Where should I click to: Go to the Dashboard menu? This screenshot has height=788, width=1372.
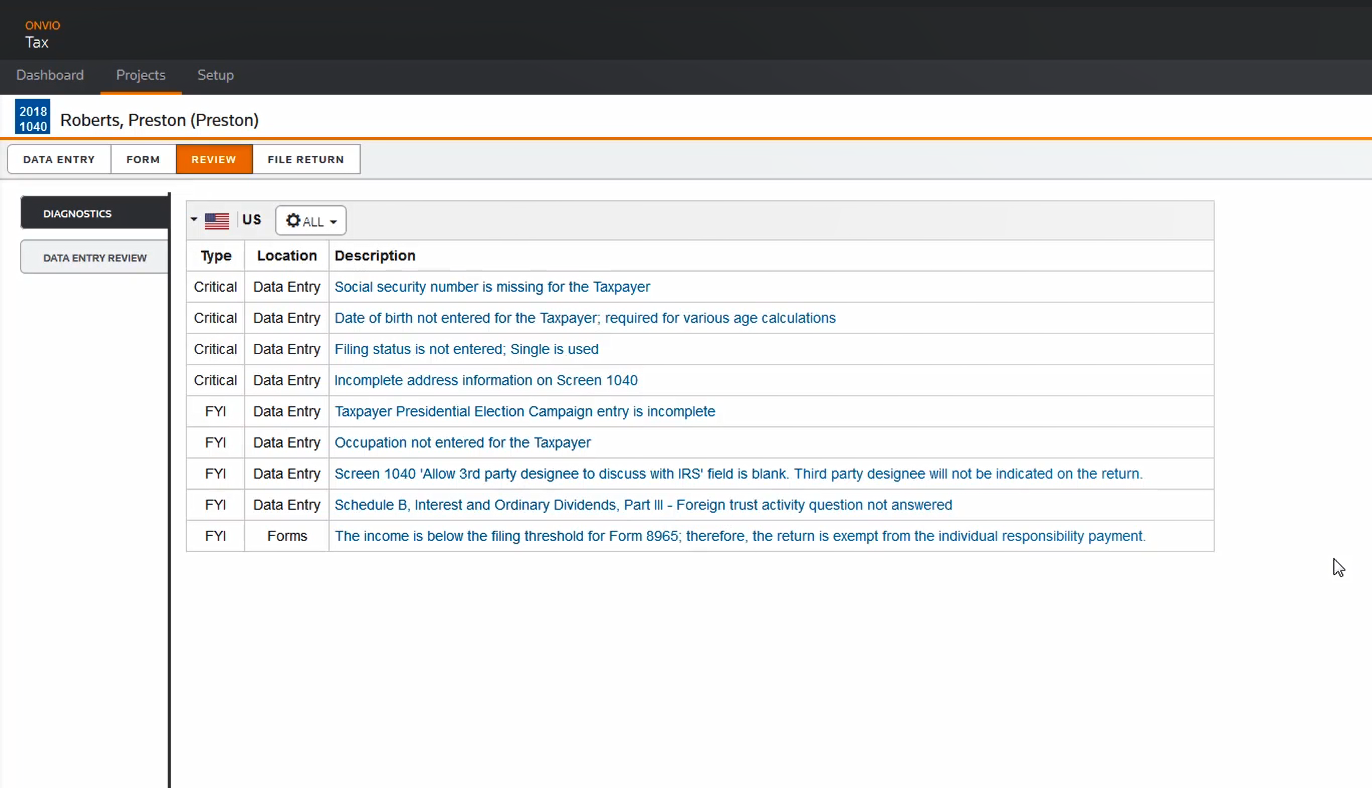[x=50, y=75]
